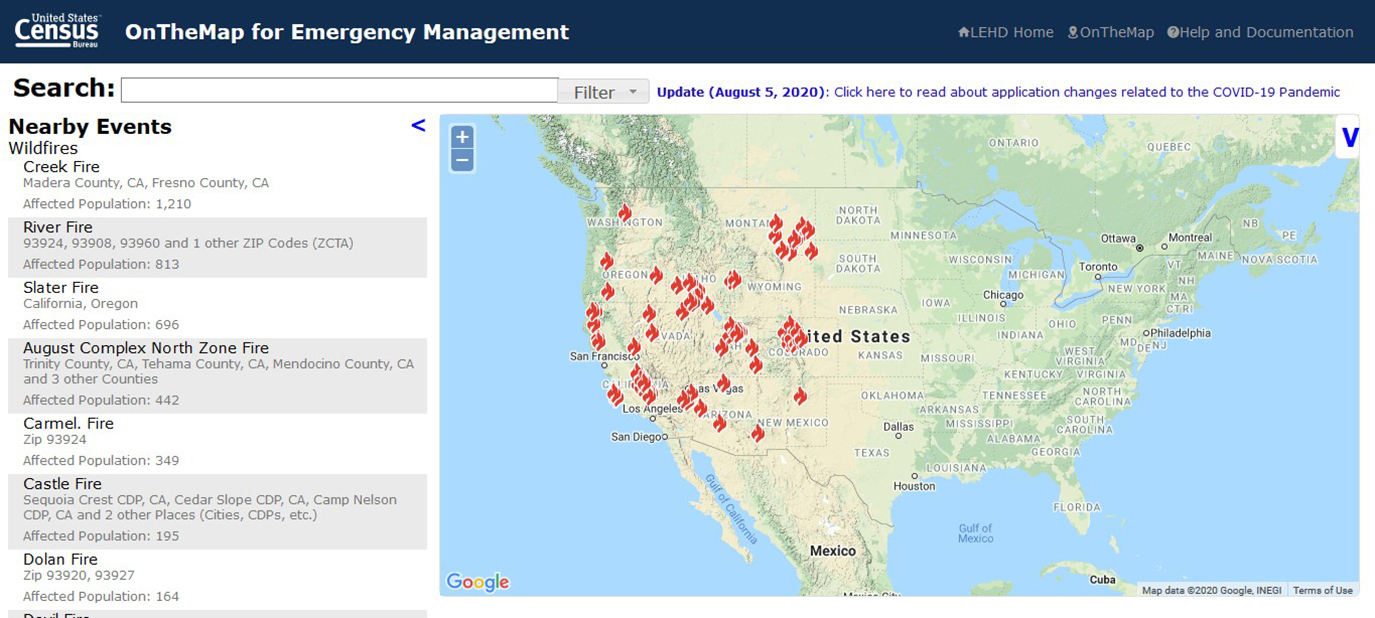Click 'Zip 93920, 93927' under Dolan Fire
This screenshot has width=1375, height=618.
pyautogui.click(x=79, y=576)
